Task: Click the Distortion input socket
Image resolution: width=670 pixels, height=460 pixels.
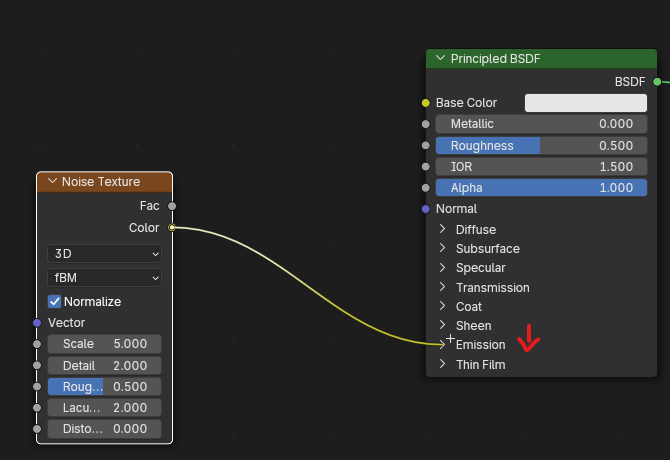Action: click(37, 428)
